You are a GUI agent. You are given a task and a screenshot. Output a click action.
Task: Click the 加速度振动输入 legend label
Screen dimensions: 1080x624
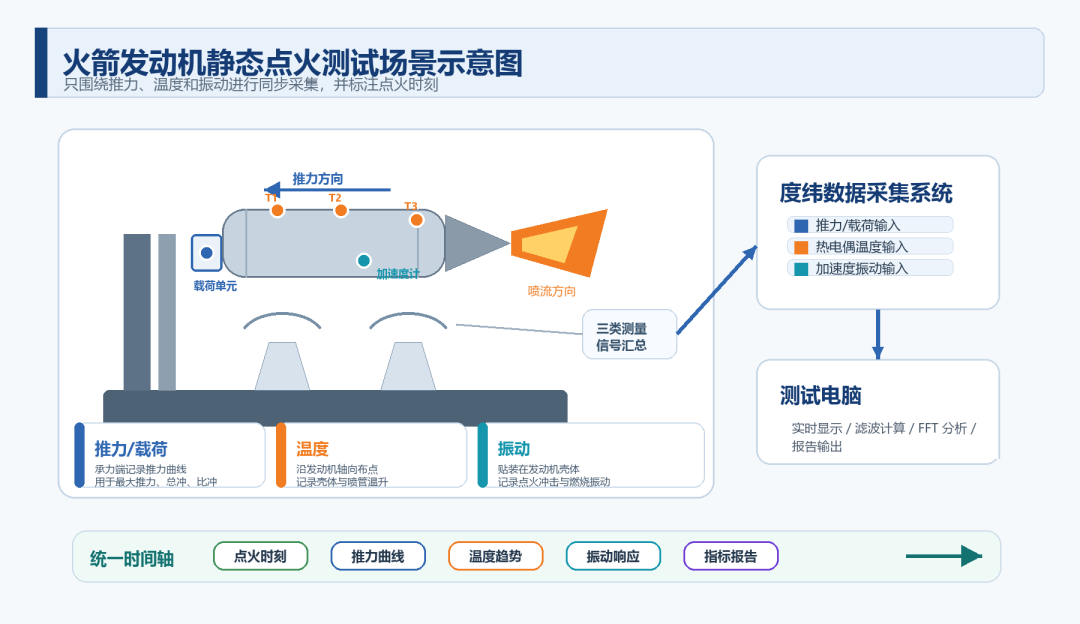(x=862, y=269)
